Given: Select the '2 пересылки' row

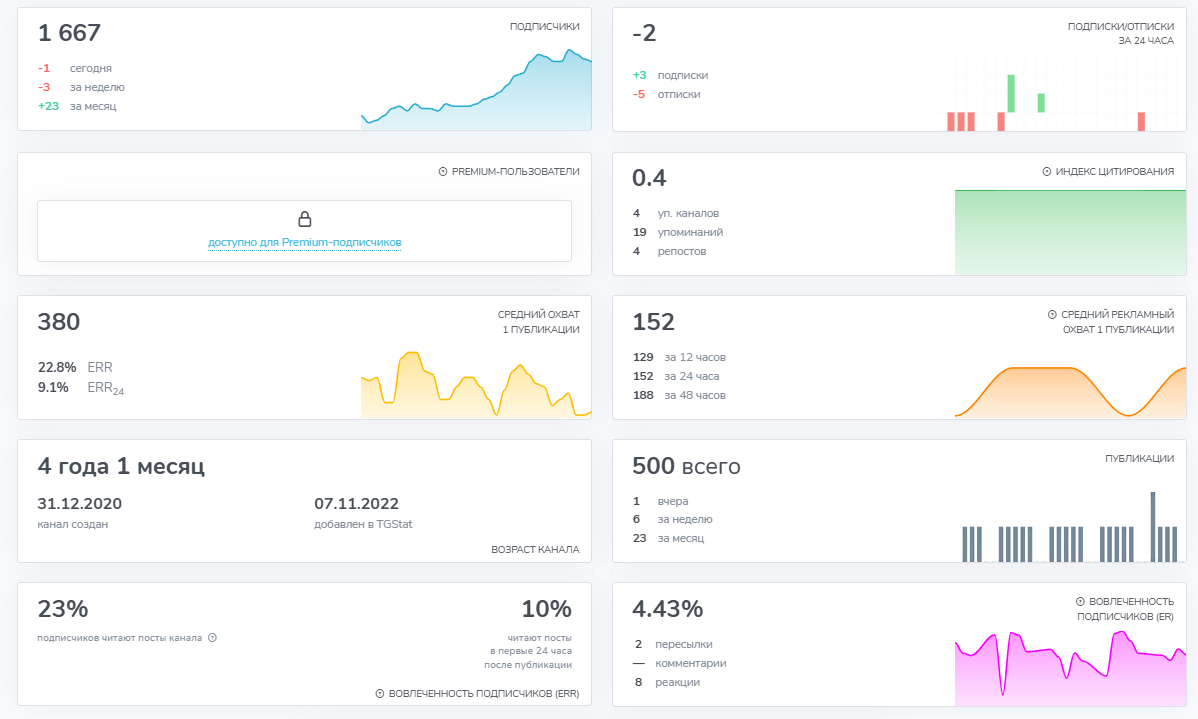Looking at the screenshot, I should click(x=672, y=644).
